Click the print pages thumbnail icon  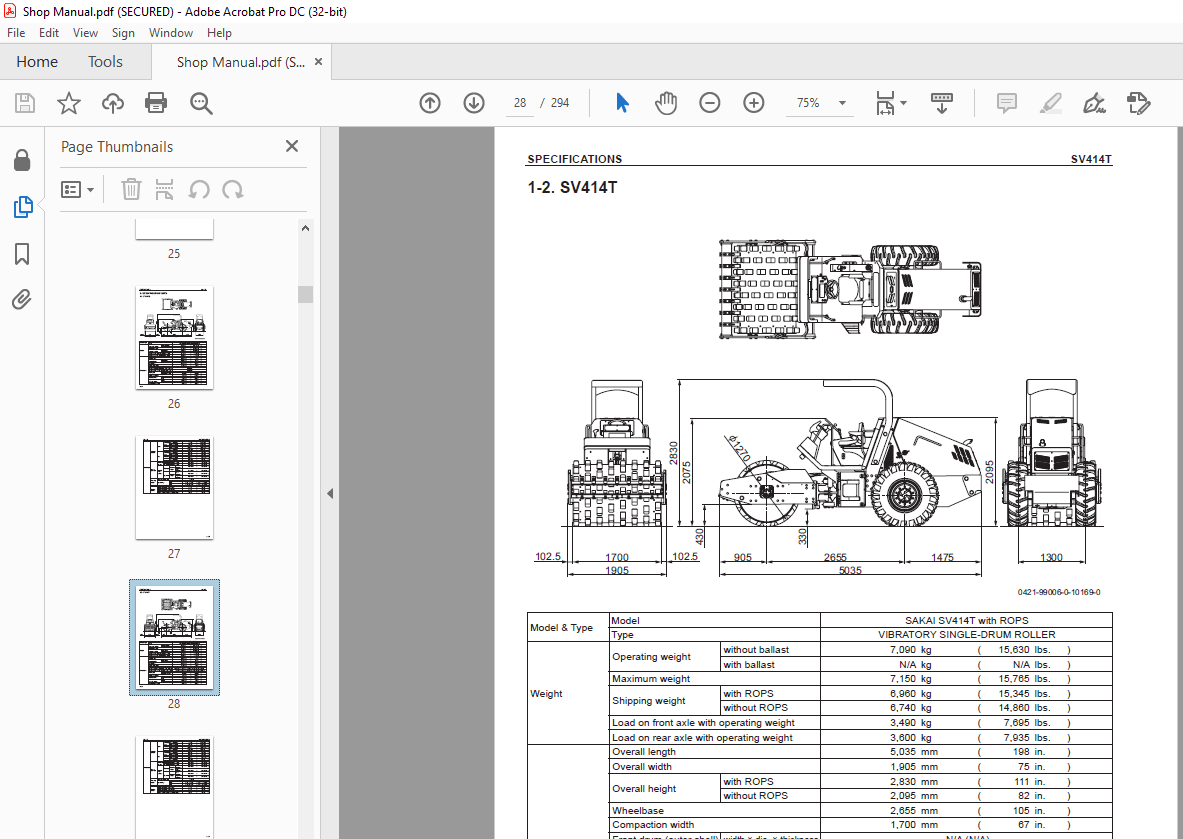(x=164, y=189)
